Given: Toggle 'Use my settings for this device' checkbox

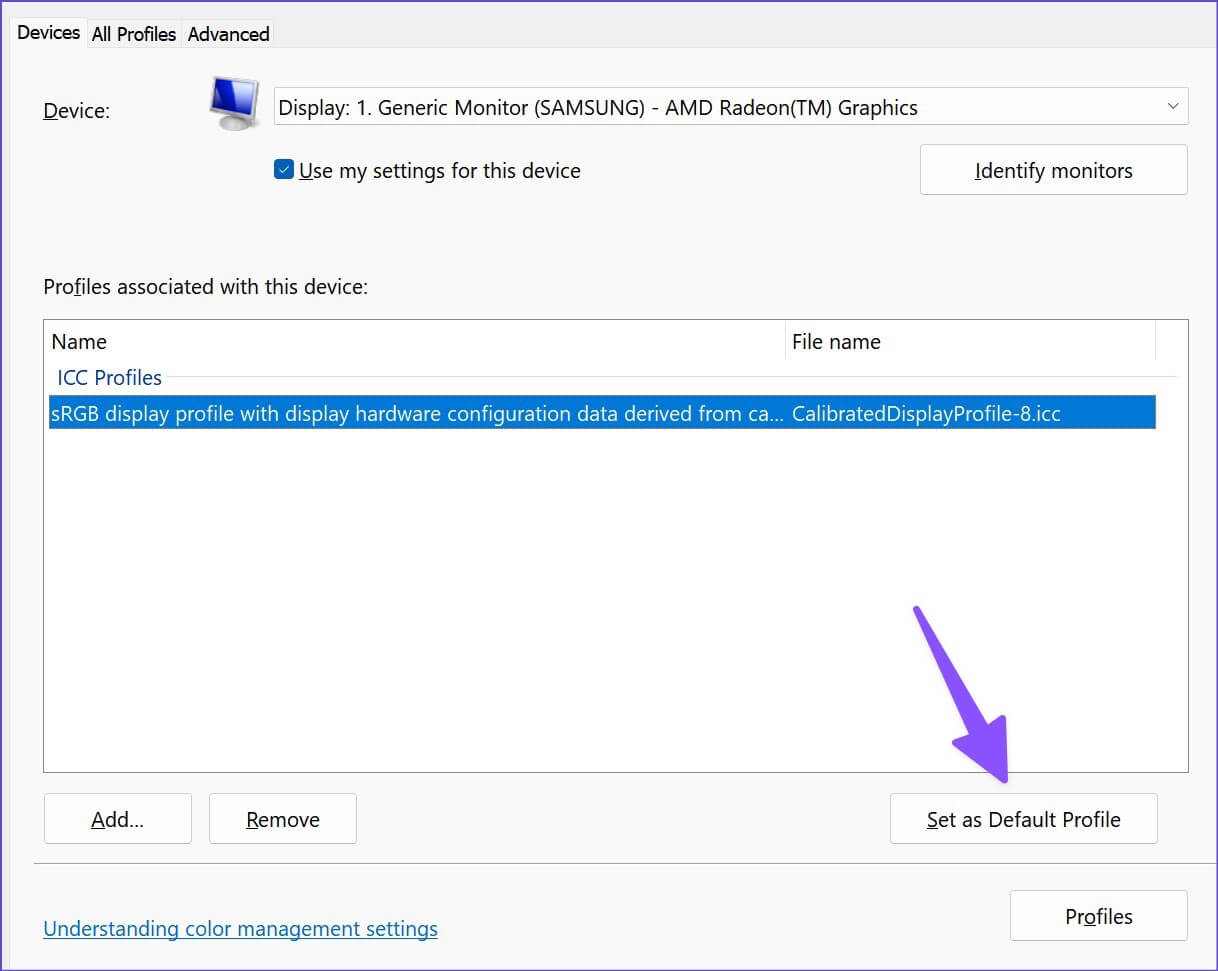Looking at the screenshot, I should (x=284, y=170).
